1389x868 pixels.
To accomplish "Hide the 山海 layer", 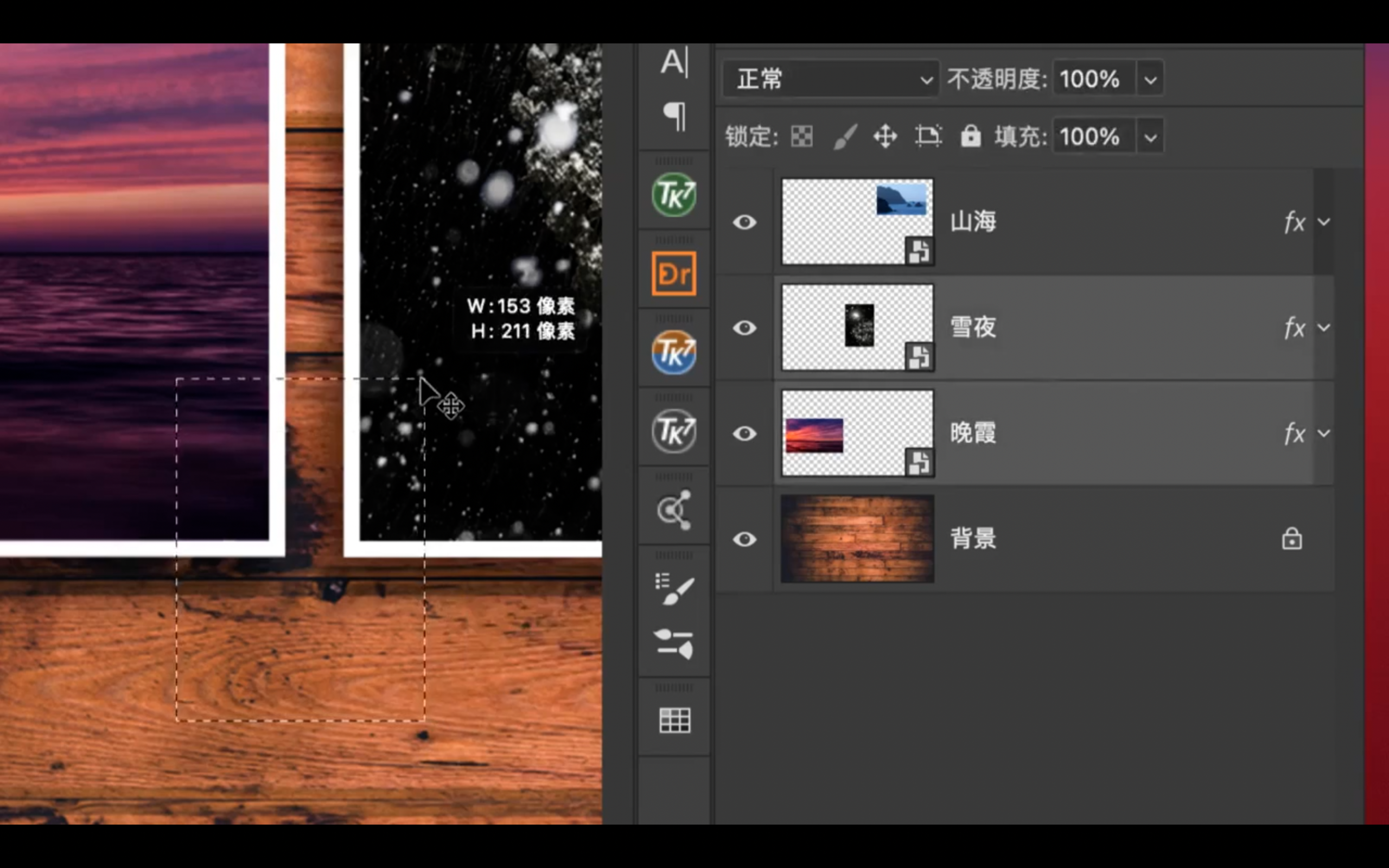I will [x=744, y=222].
